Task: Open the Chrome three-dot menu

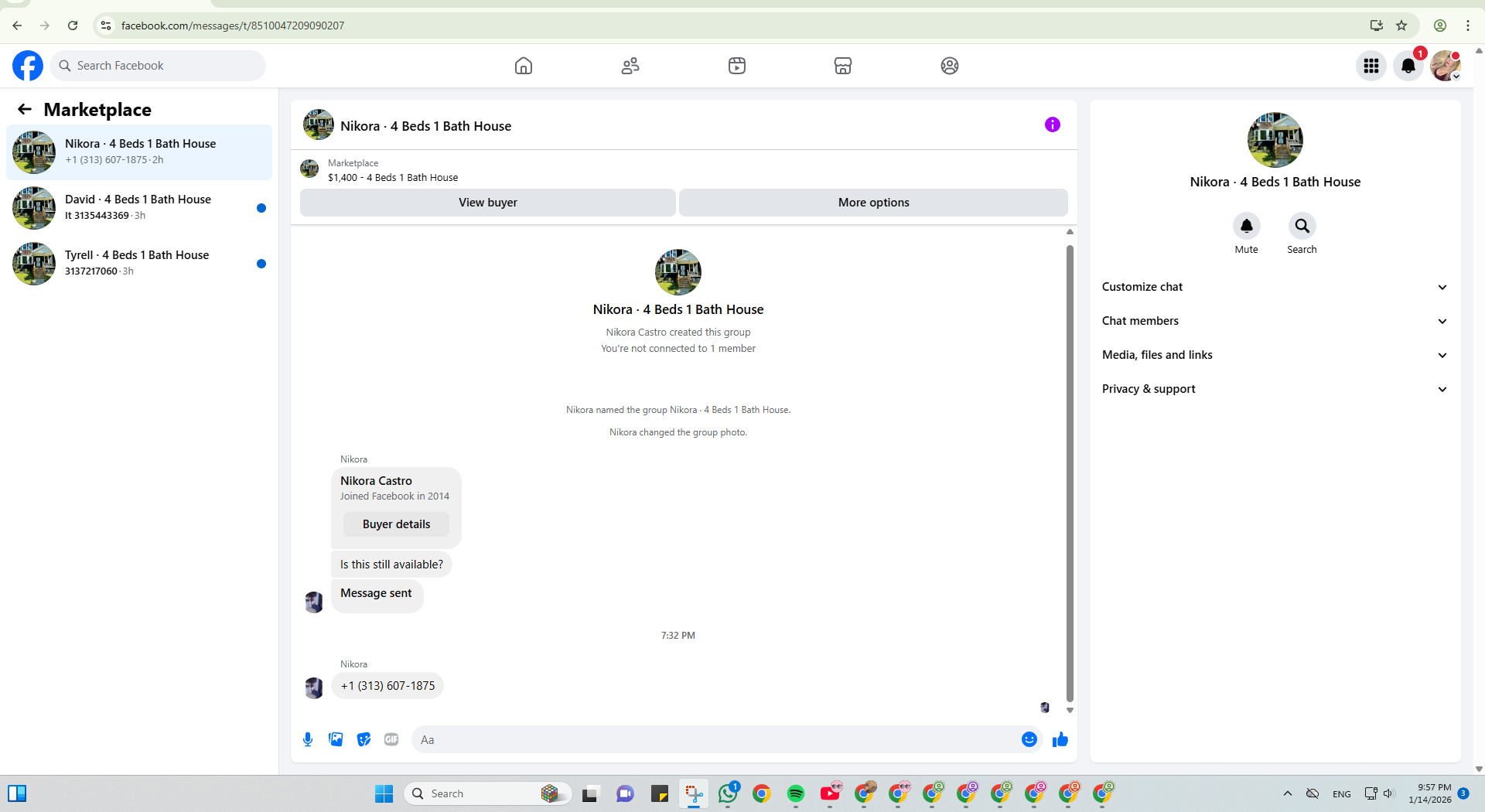Action: 1468,26
